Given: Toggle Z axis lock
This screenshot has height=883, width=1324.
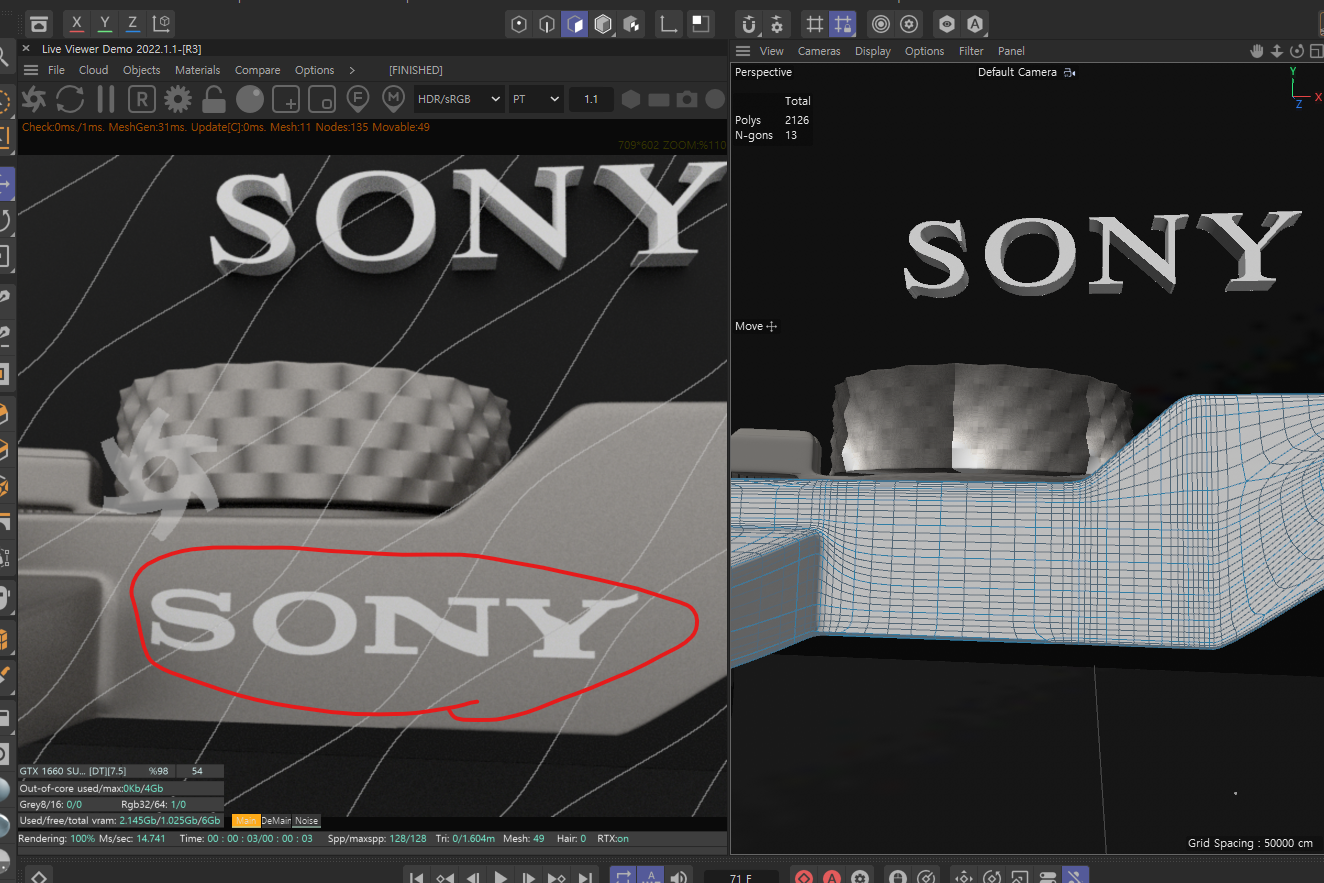Looking at the screenshot, I should pos(133,23).
